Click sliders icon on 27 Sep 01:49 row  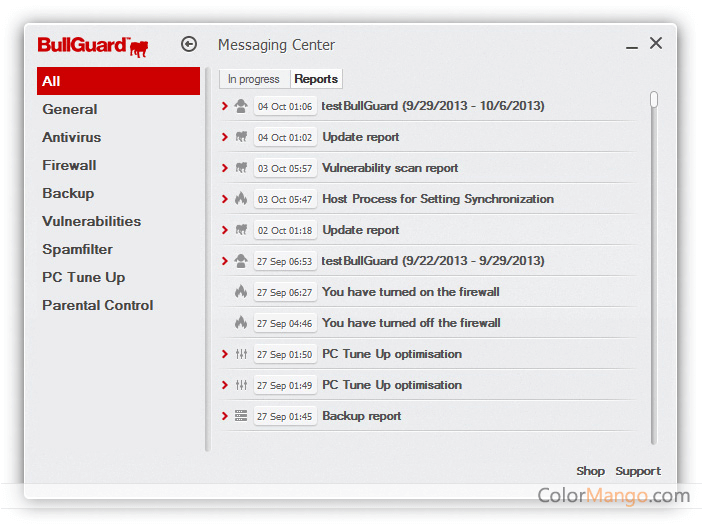241,385
